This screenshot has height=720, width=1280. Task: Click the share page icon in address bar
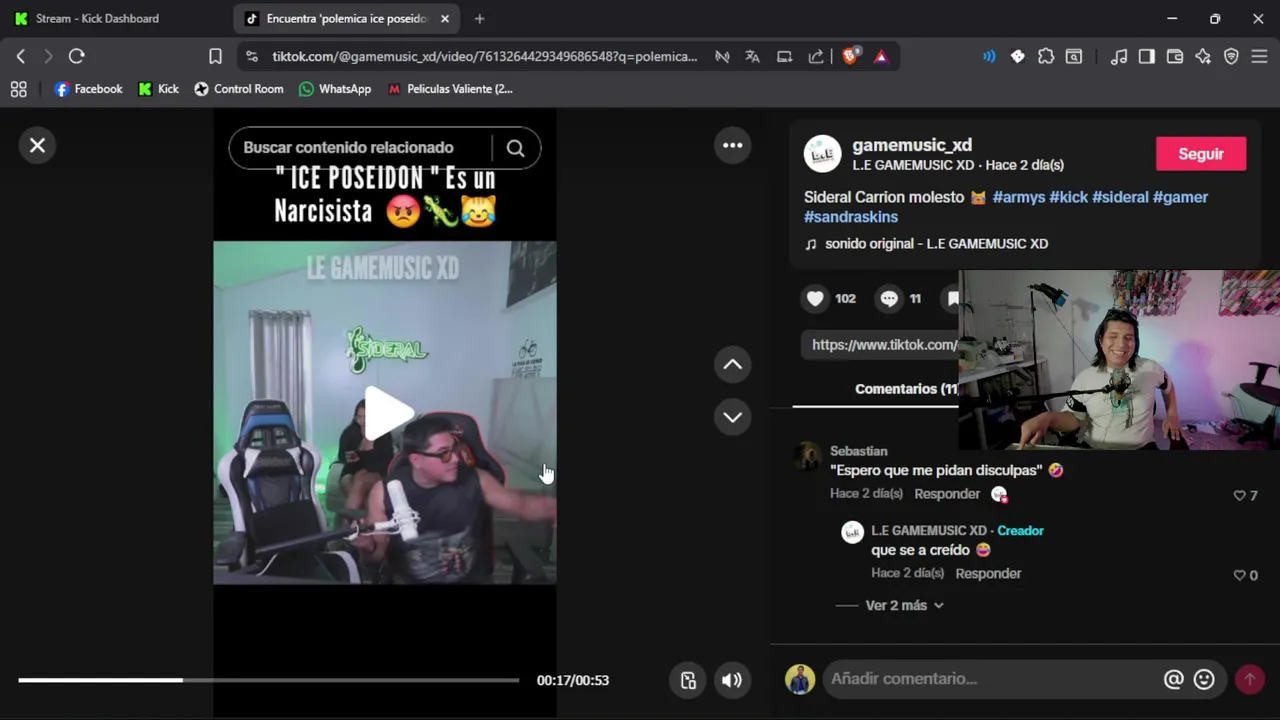click(x=816, y=57)
